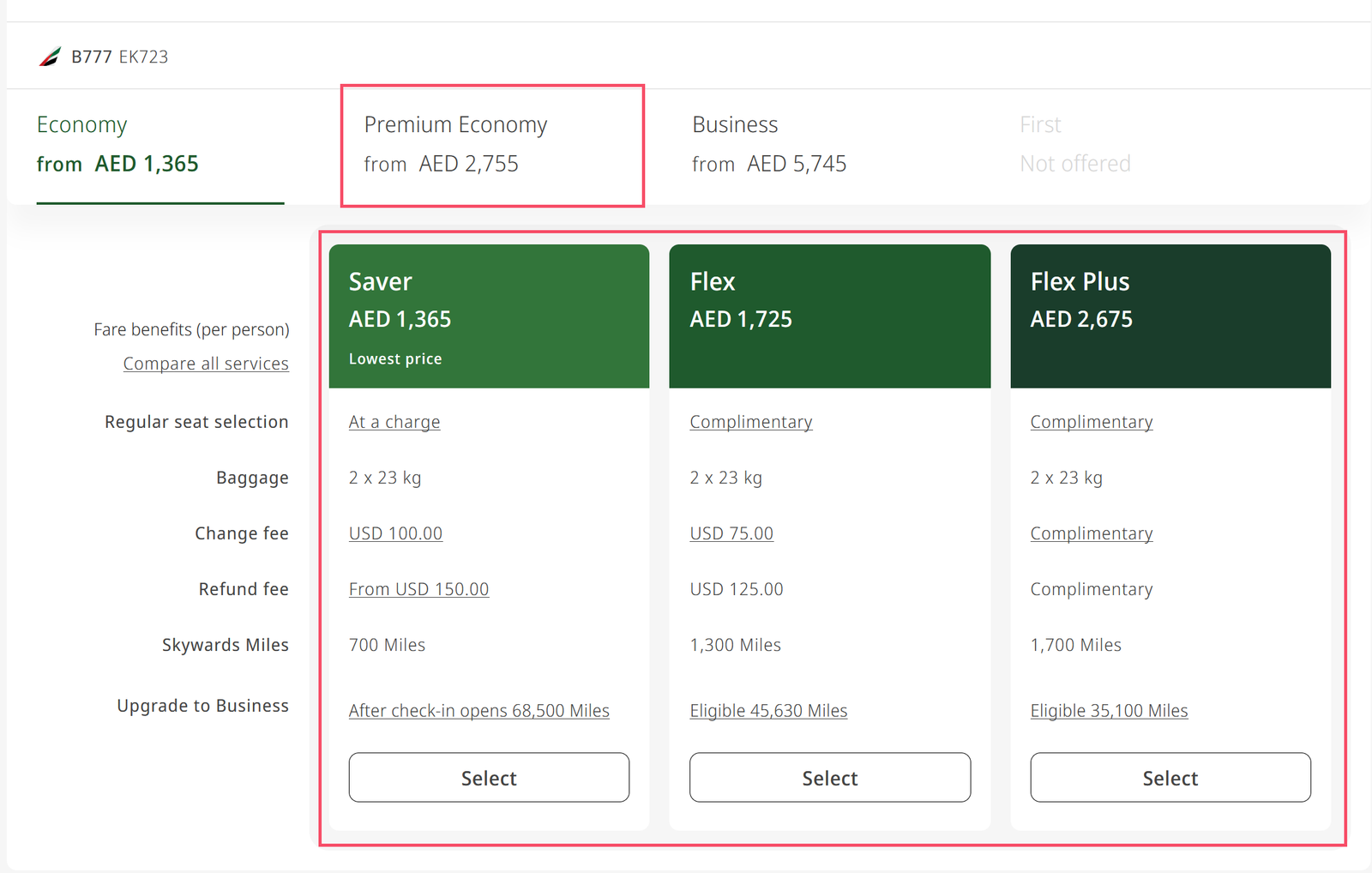Click the USD 100.00 change fee link
The width and height of the screenshot is (1372, 873).
(395, 533)
